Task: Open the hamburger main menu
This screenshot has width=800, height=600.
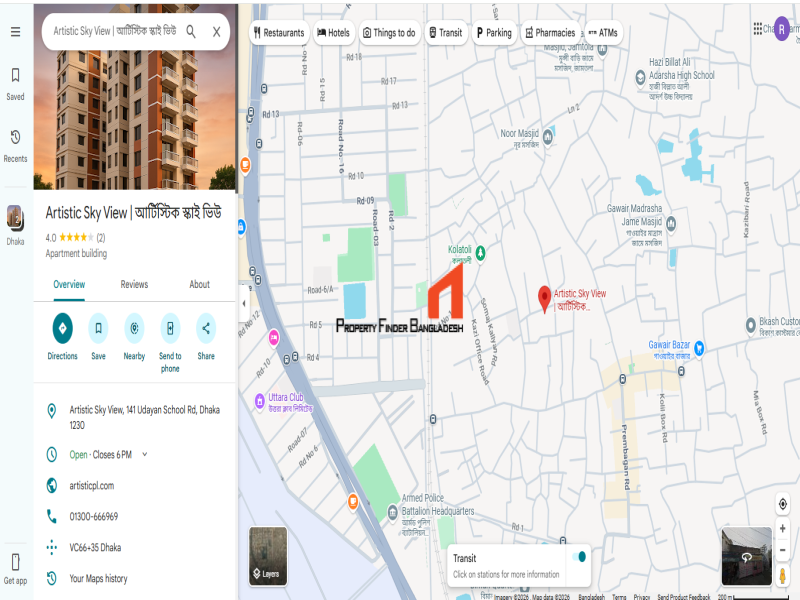Action: (15, 32)
